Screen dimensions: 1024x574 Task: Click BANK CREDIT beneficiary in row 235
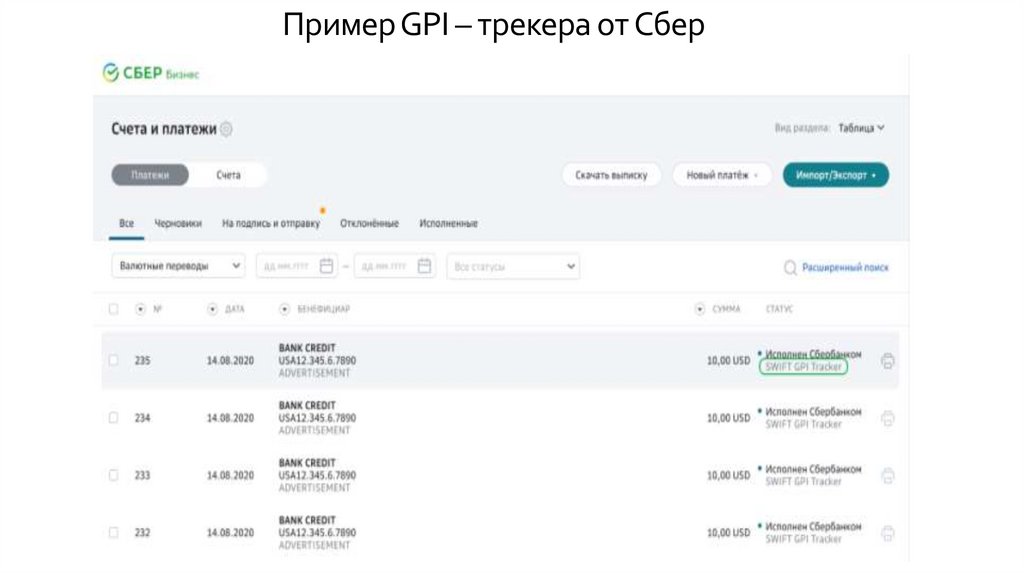click(307, 348)
